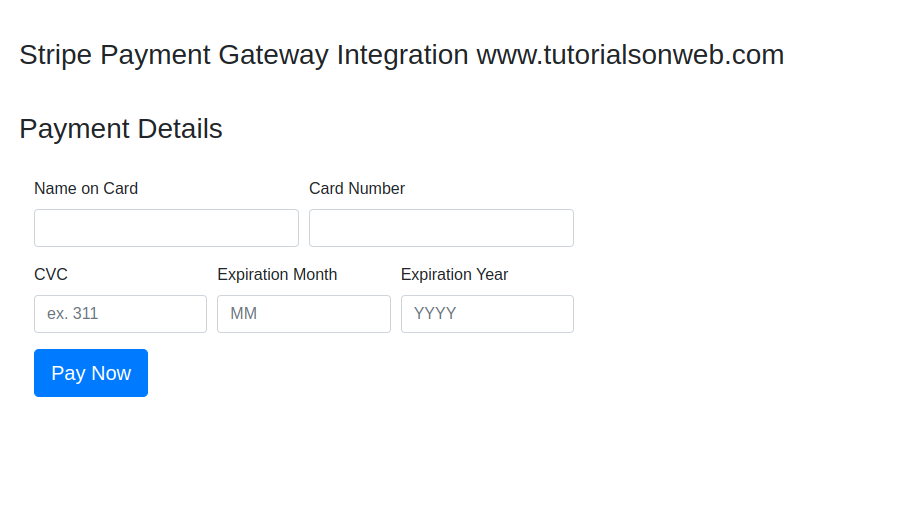Click the "CVC" label
899x515 pixels.
[x=51, y=274]
